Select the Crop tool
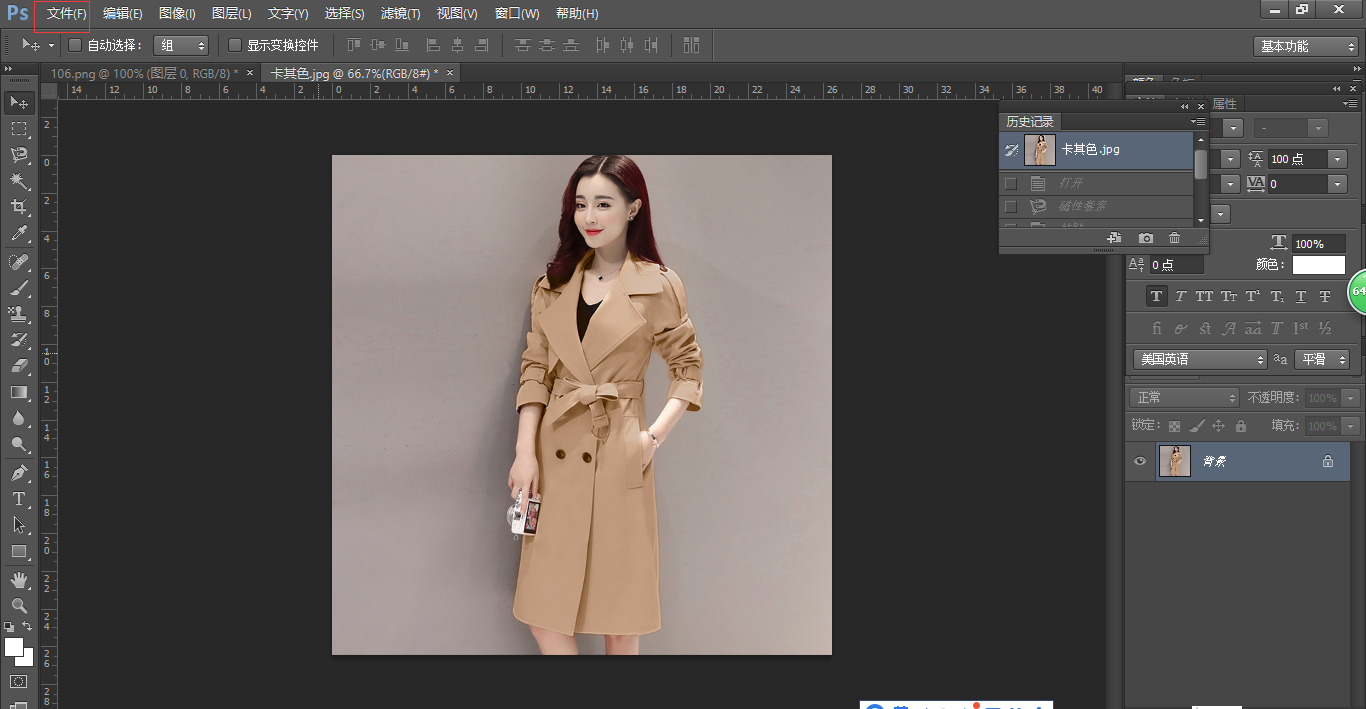1366x709 pixels. (18, 207)
